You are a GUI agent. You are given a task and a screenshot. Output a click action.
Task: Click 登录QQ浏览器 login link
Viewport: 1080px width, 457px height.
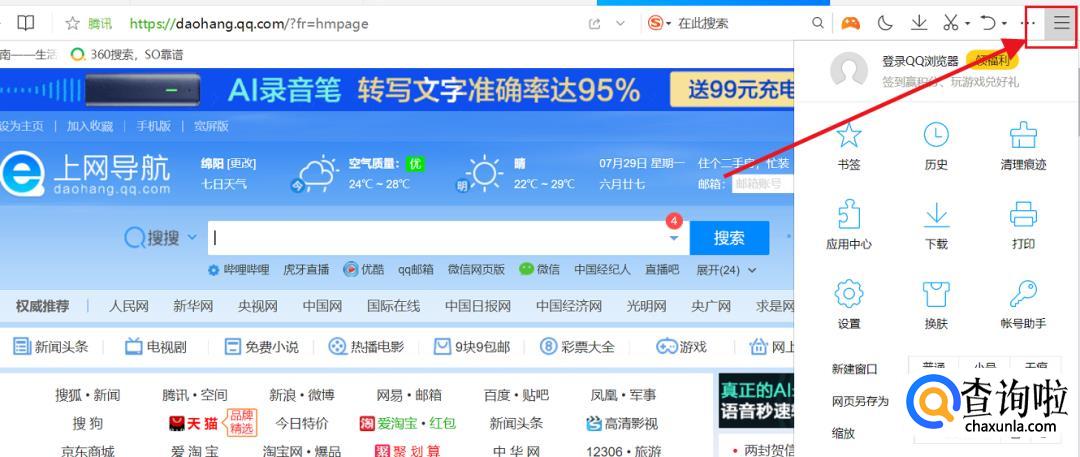coord(920,61)
